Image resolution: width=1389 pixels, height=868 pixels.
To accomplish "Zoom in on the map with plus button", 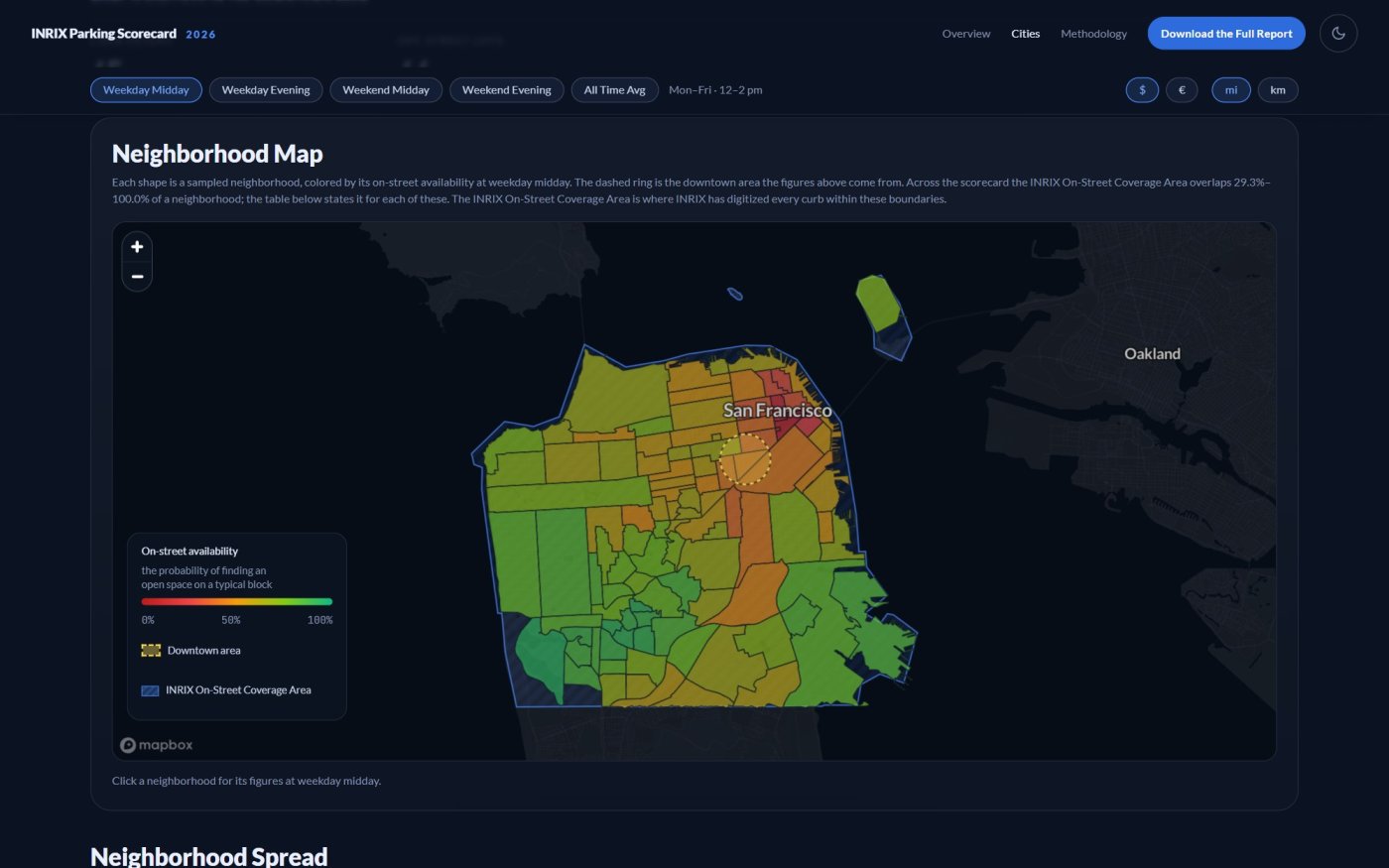I will (137, 247).
